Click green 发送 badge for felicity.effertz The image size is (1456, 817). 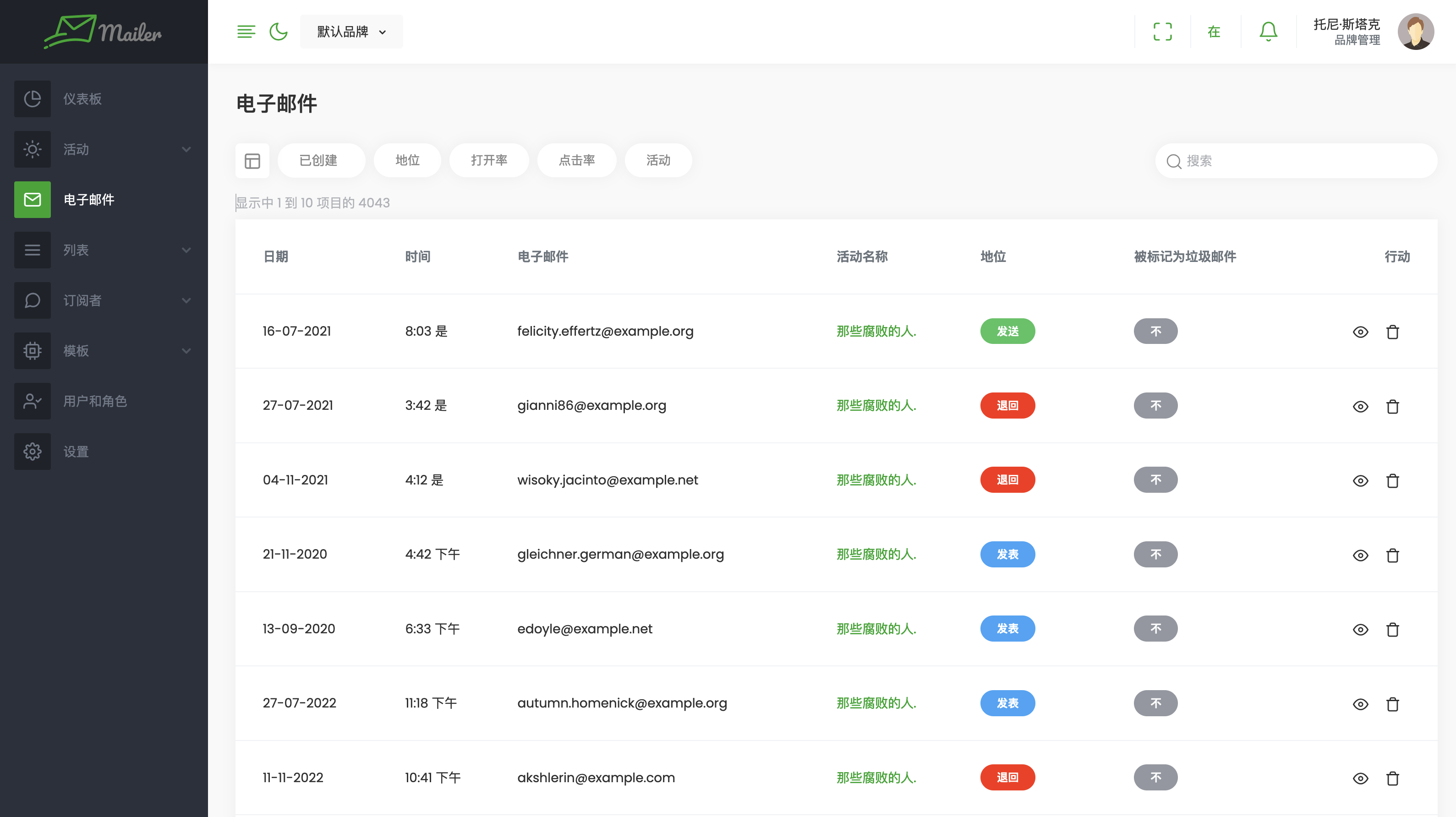[1007, 331]
